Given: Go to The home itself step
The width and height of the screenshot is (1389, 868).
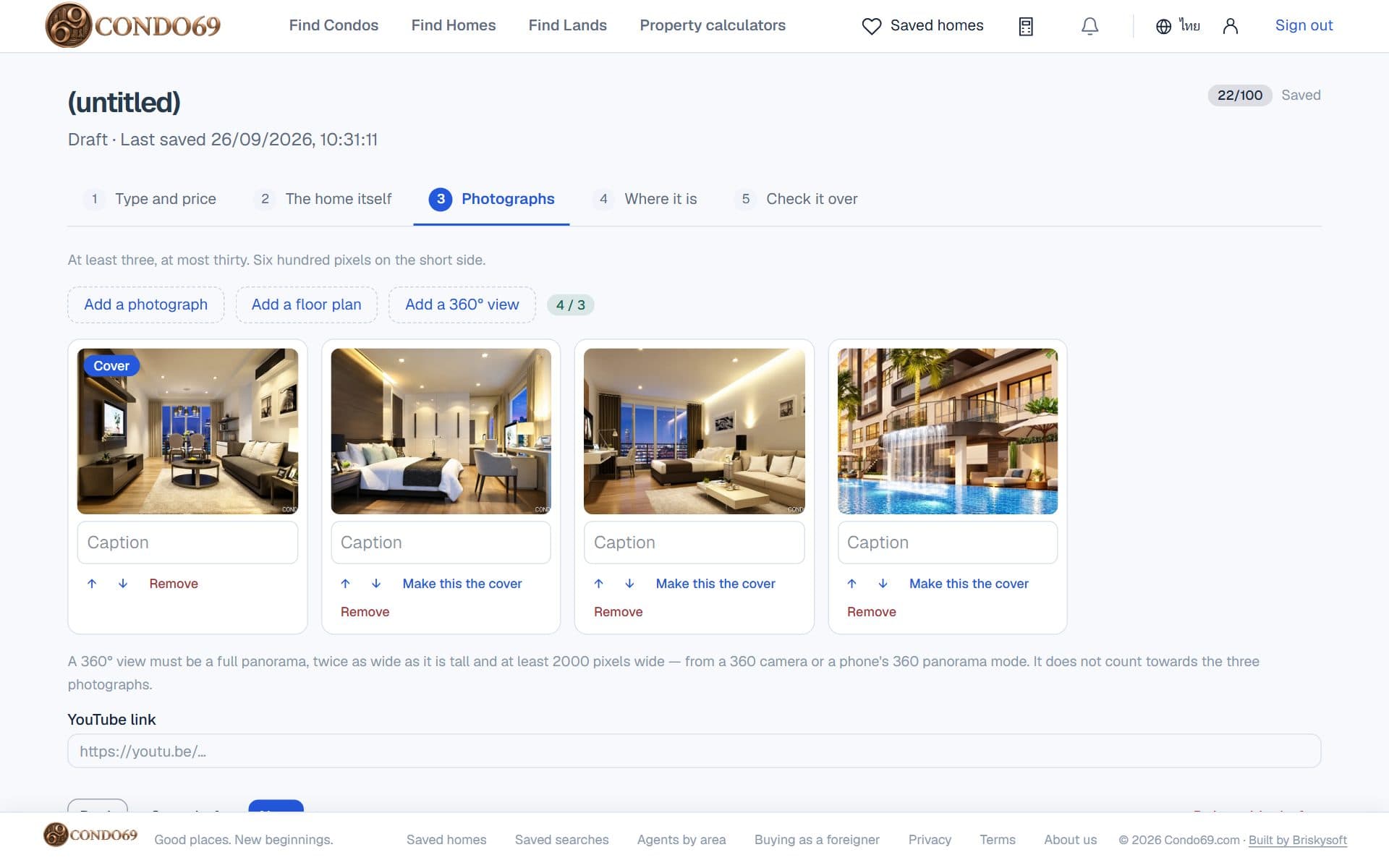Looking at the screenshot, I should click(x=323, y=199).
